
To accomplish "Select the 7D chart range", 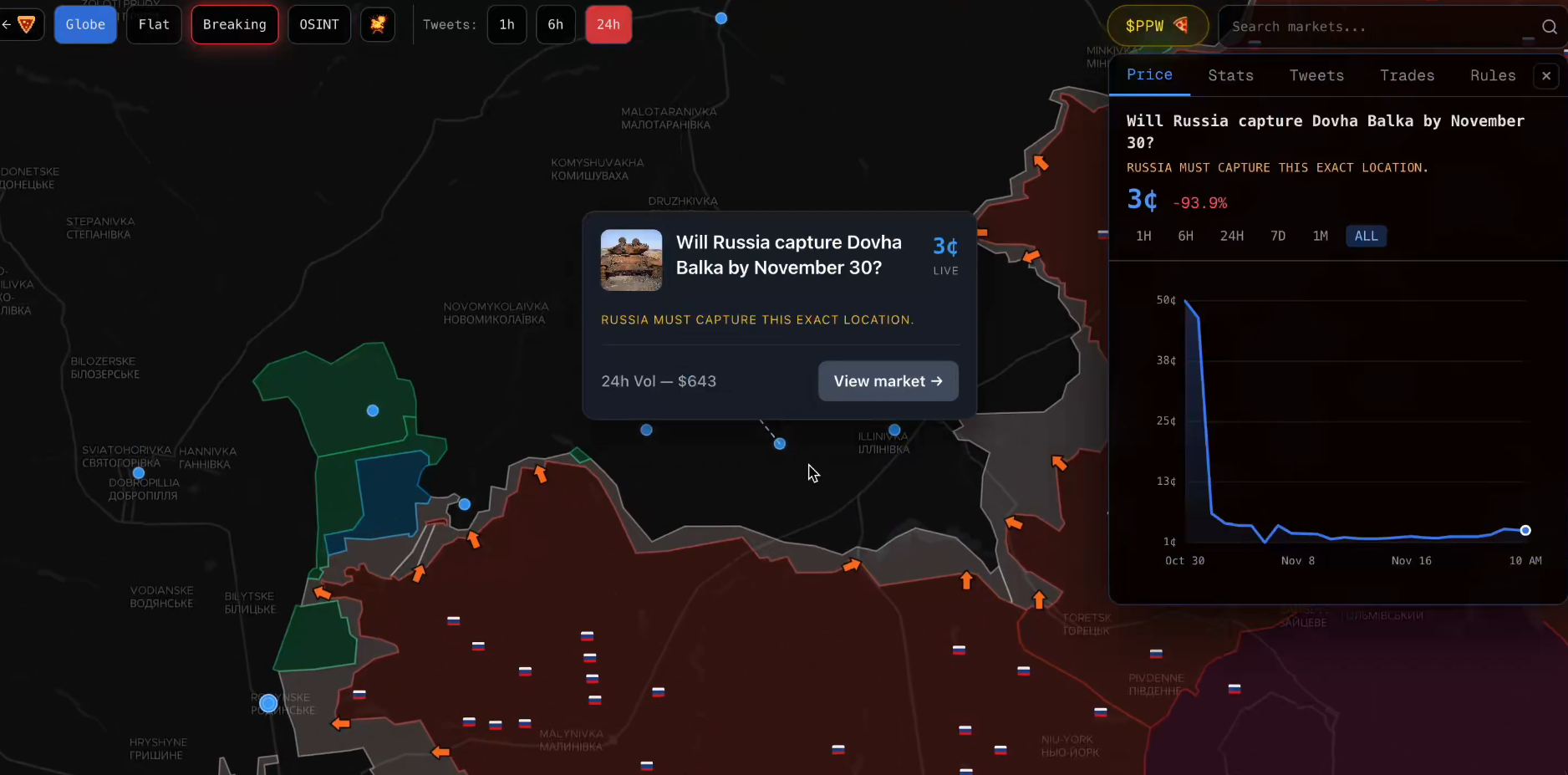I will point(1277,237).
